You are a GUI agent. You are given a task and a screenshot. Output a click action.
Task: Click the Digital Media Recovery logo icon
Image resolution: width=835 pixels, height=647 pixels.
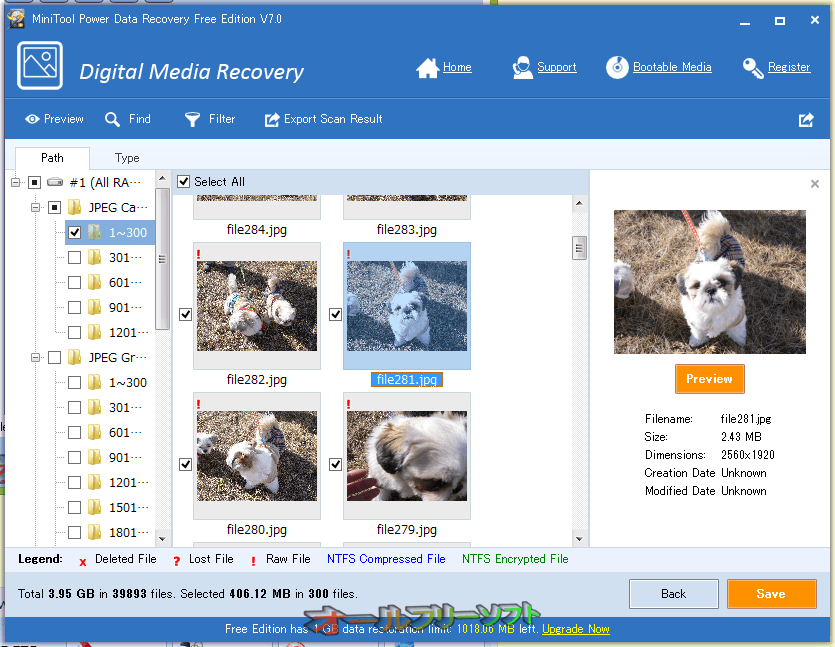tap(40, 65)
